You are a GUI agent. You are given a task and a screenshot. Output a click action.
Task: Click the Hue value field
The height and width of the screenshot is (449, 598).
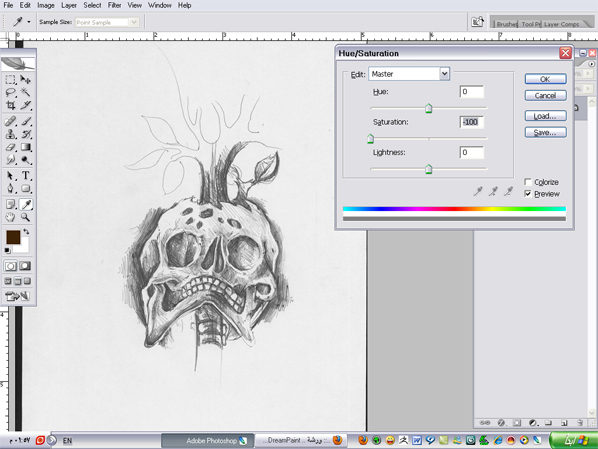point(472,92)
